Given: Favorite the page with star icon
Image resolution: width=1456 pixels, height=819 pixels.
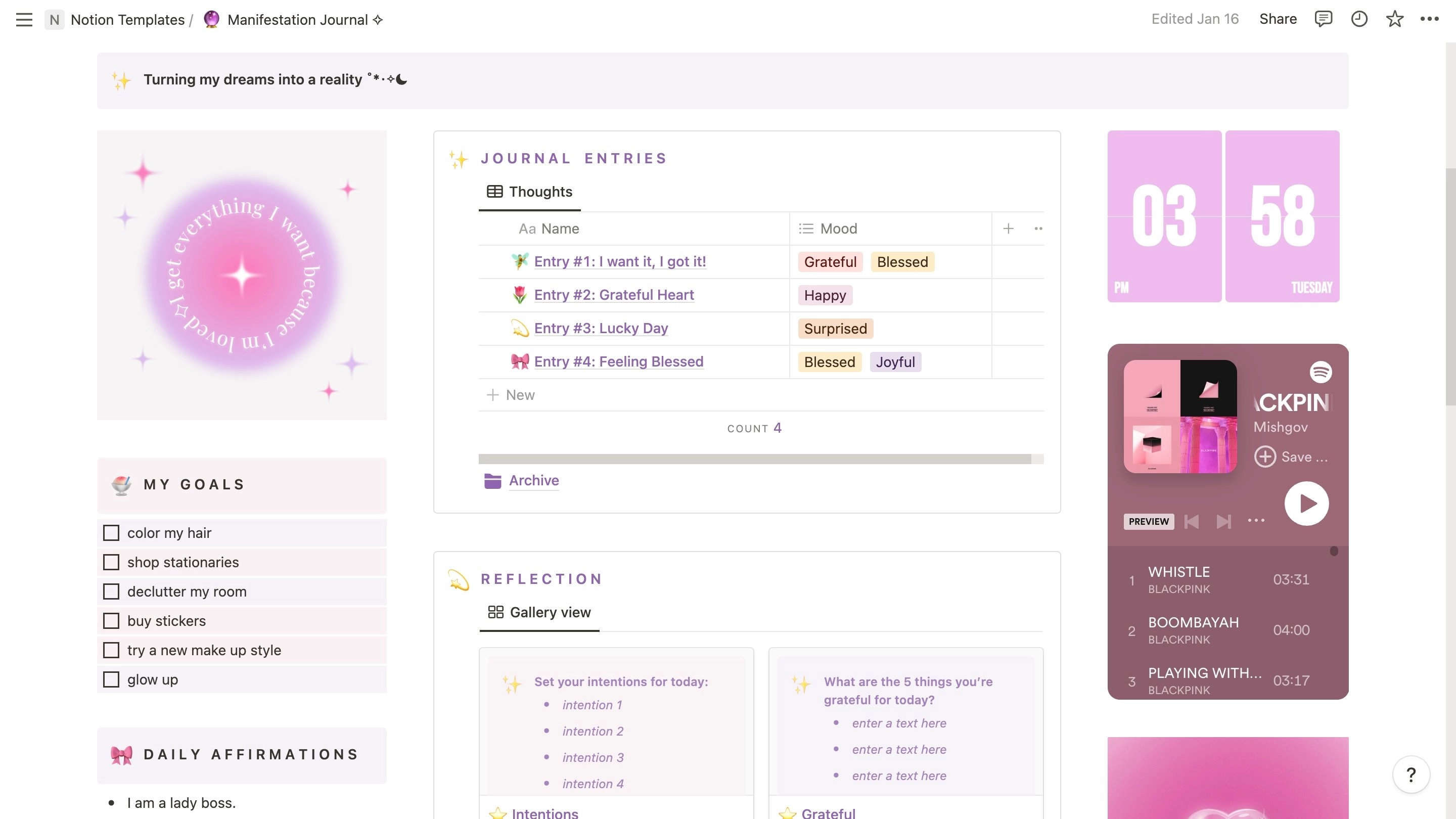Looking at the screenshot, I should pos(1394,19).
